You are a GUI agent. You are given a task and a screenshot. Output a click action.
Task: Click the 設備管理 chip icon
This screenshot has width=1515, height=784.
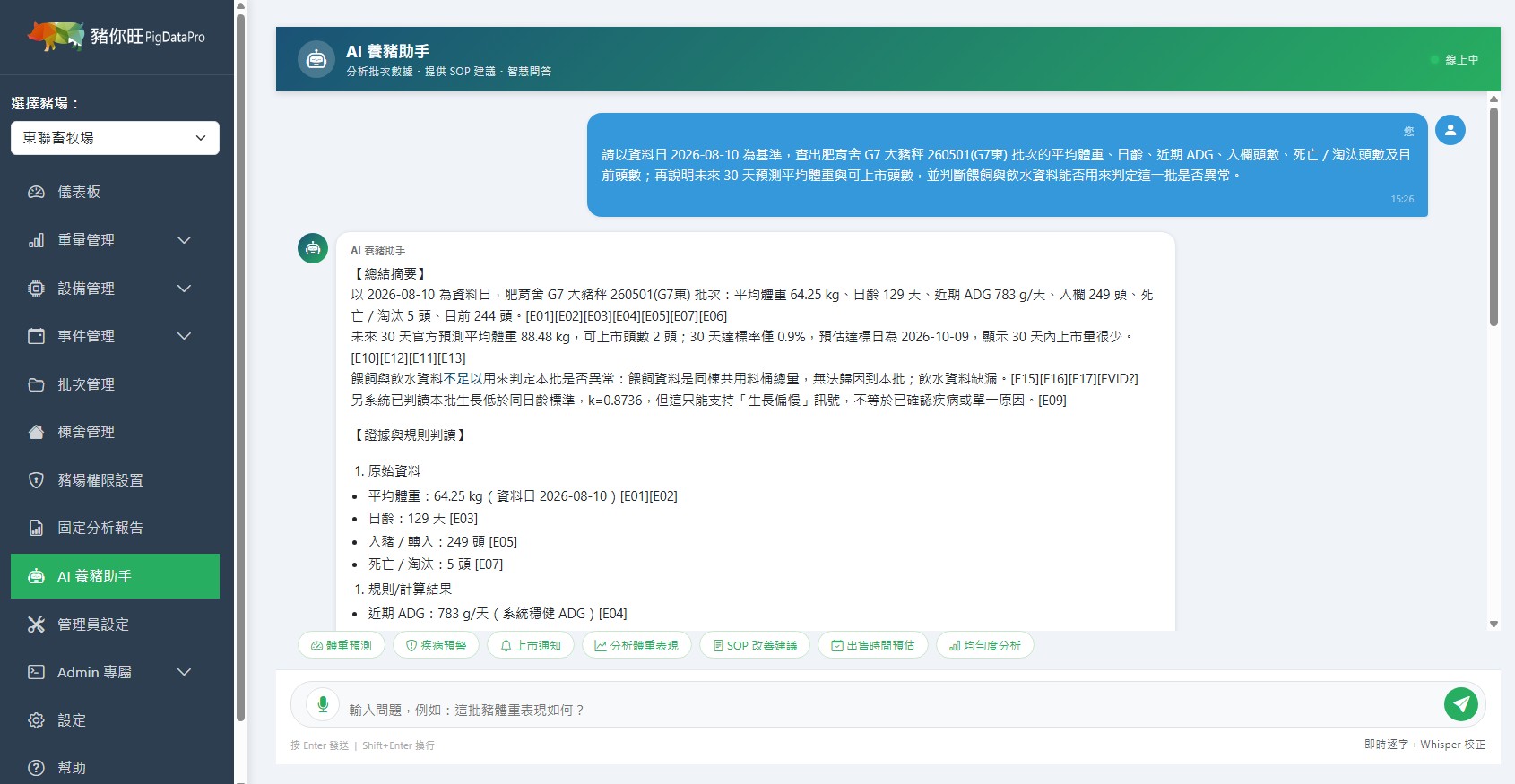(36, 289)
